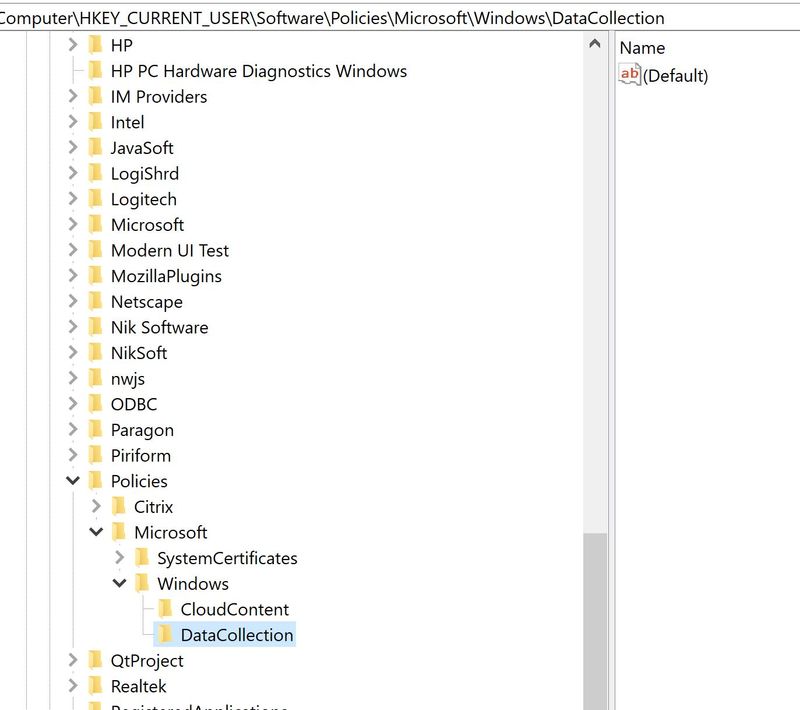Select the CloudContent key label
Viewport: 800px width, 710px height.
click(234, 609)
